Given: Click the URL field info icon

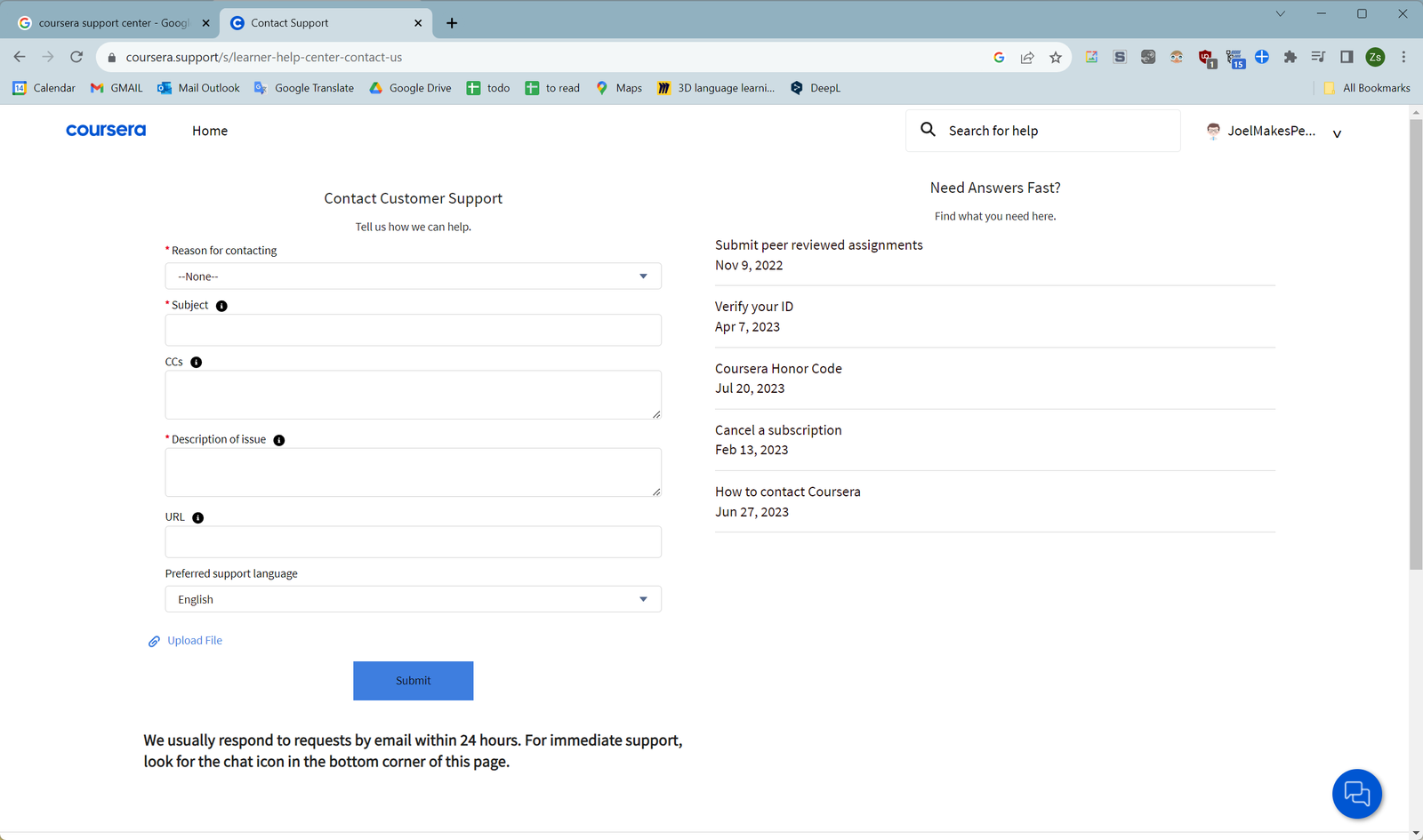Looking at the screenshot, I should [198, 517].
